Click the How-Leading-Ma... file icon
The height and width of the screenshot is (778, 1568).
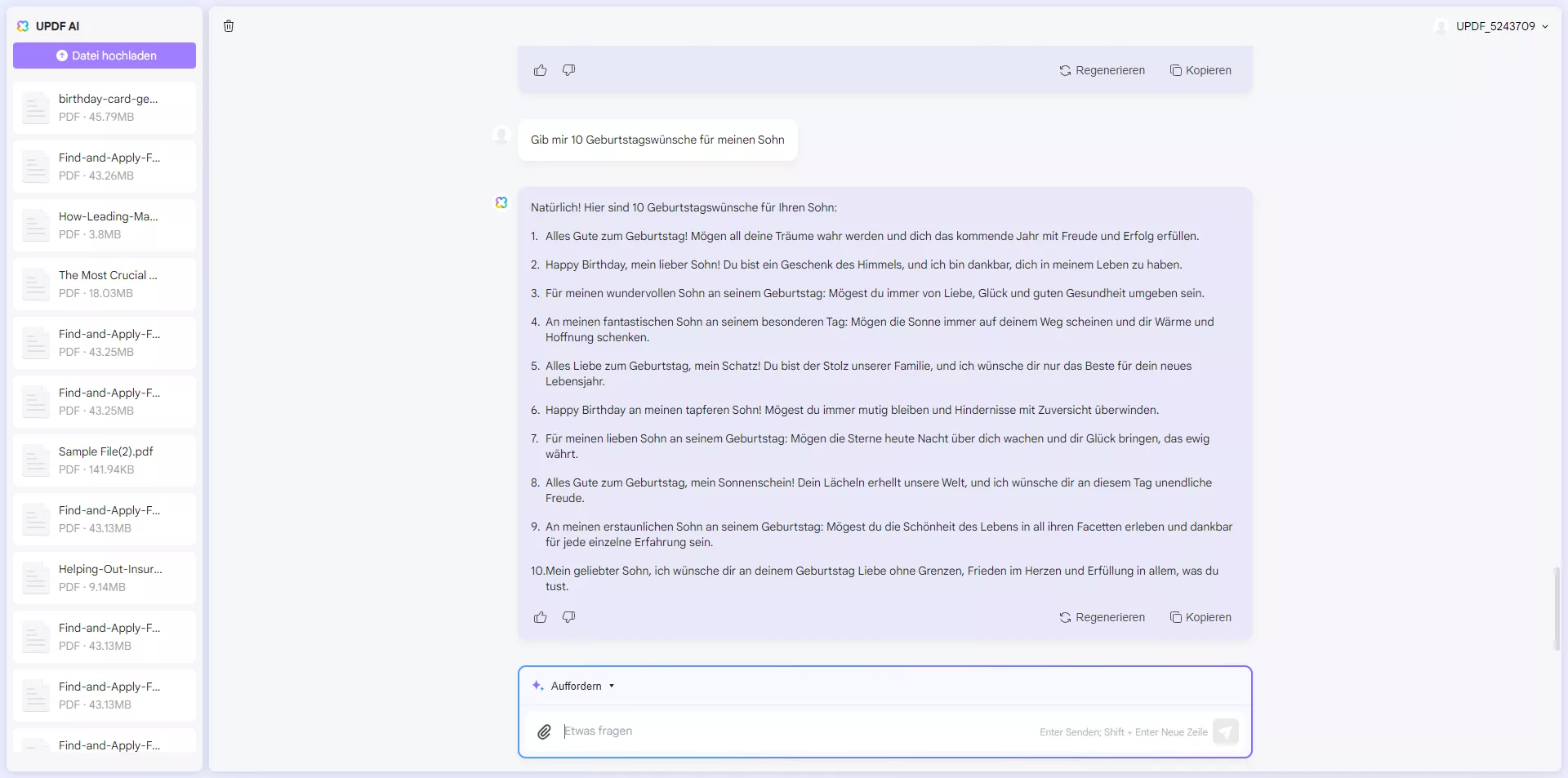coord(36,225)
